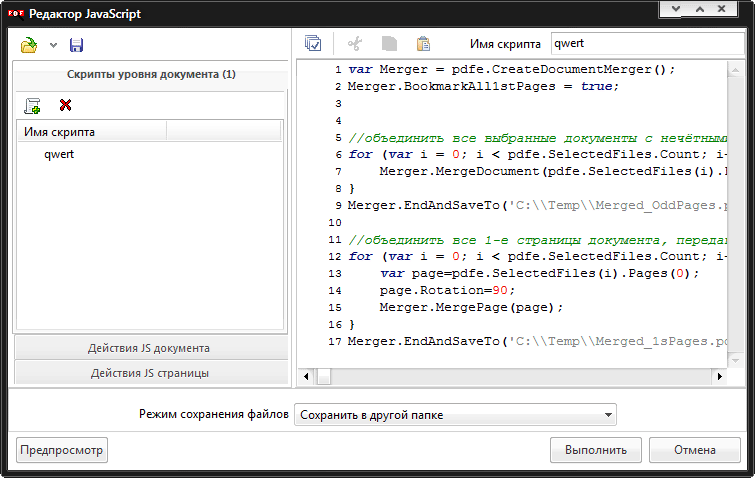Click the PDF app icon in title bar

(x=16, y=13)
